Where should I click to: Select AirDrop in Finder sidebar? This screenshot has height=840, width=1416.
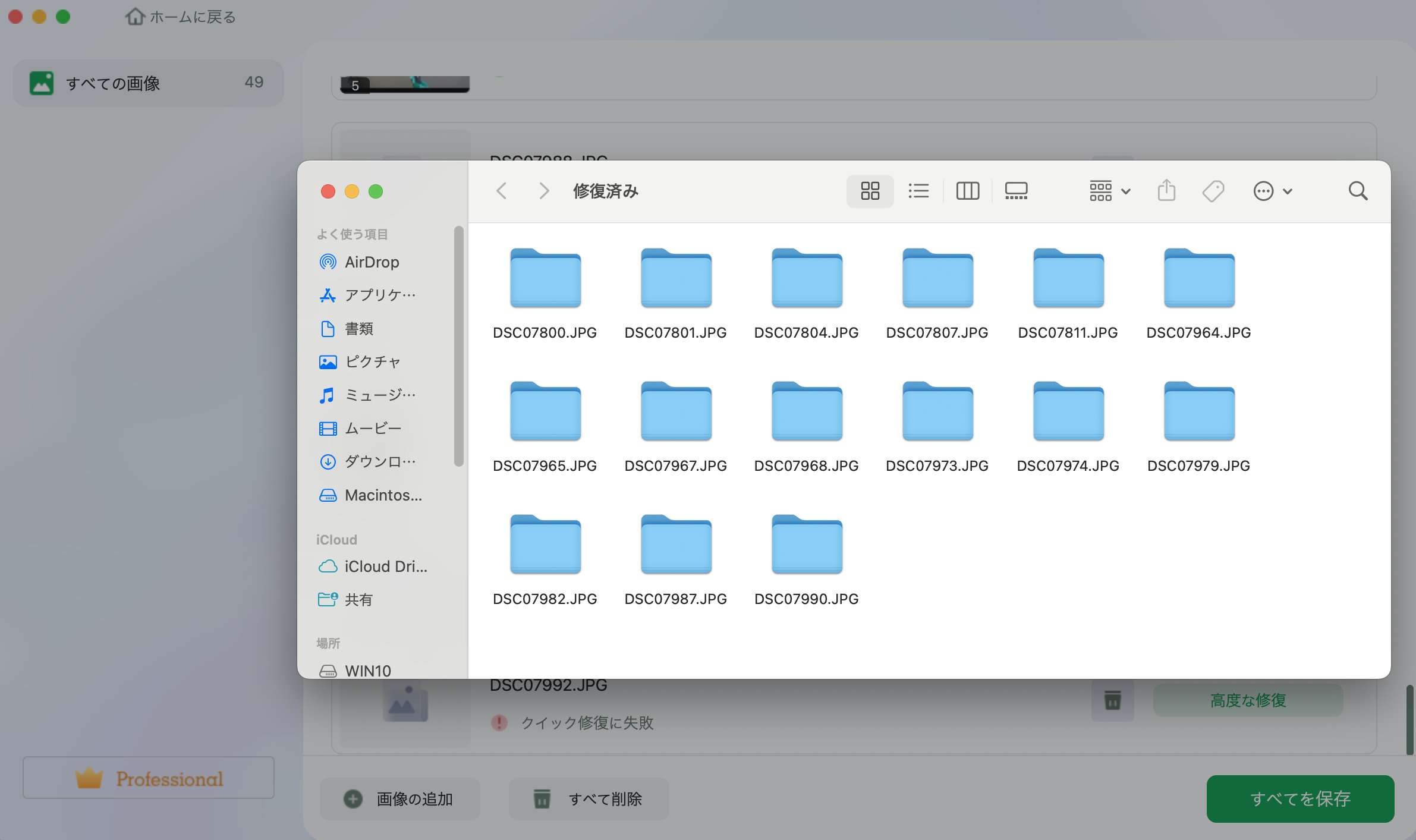click(372, 262)
